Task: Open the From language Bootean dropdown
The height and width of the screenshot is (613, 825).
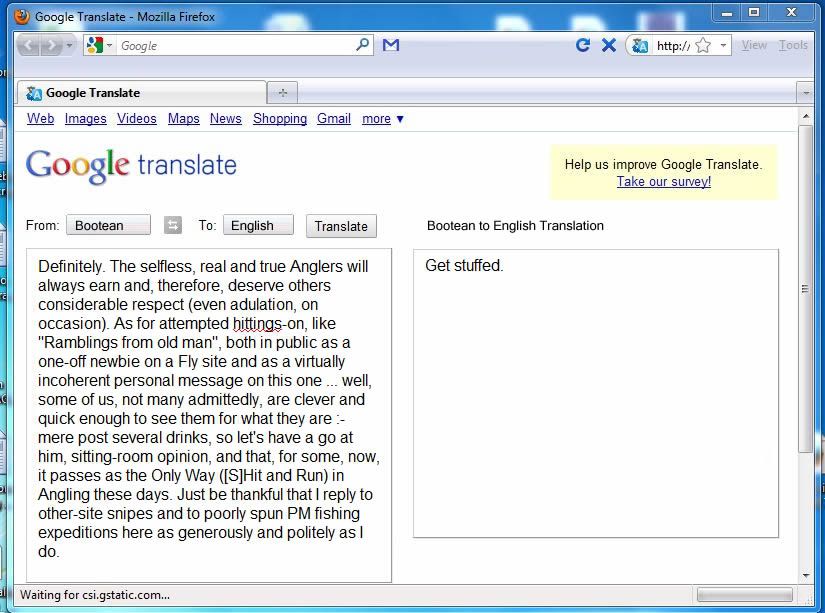Action: (x=108, y=225)
